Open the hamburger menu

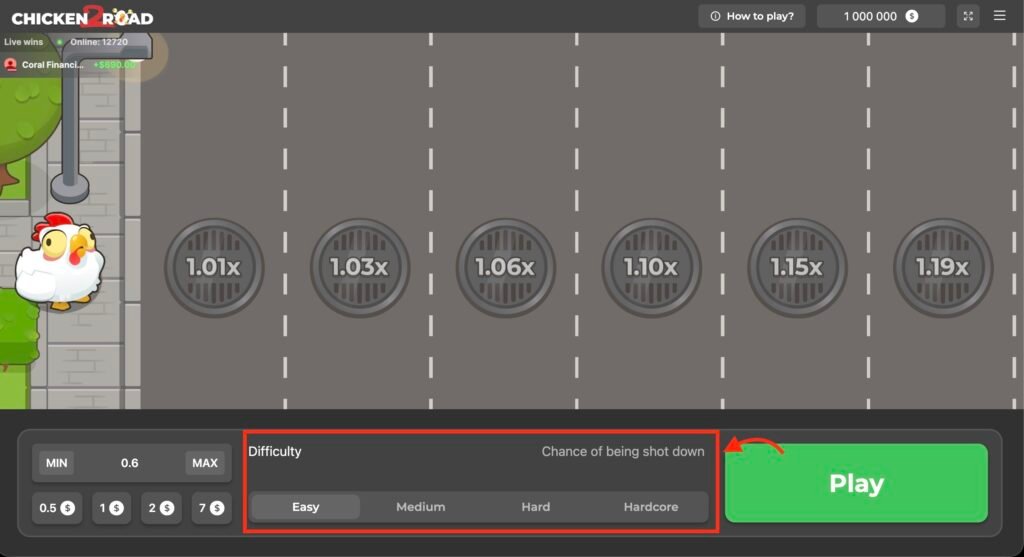1000,16
